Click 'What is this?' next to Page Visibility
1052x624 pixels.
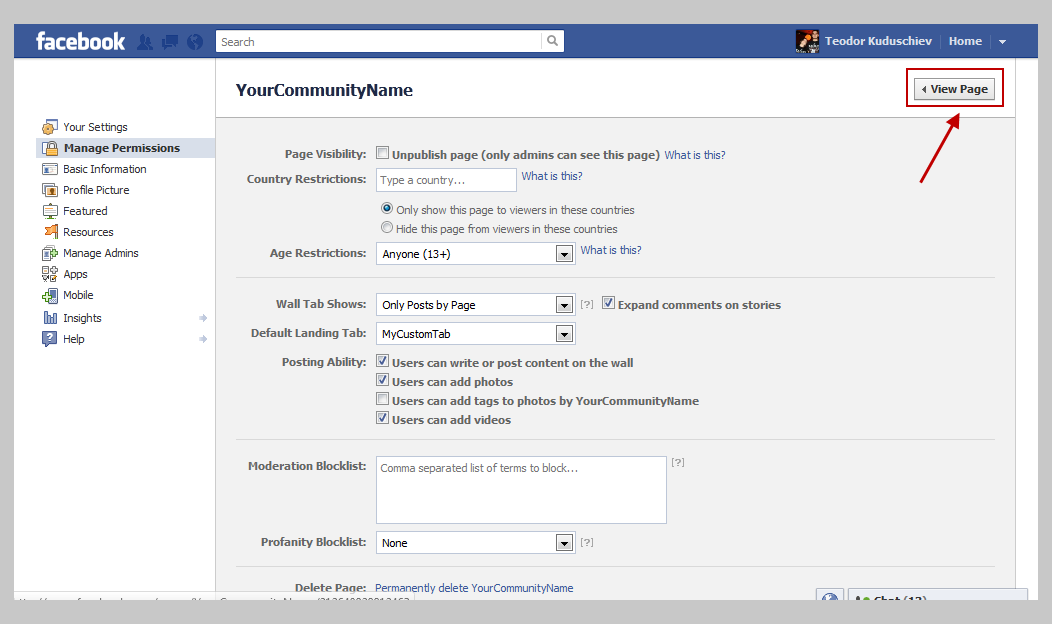pyautogui.click(x=694, y=155)
